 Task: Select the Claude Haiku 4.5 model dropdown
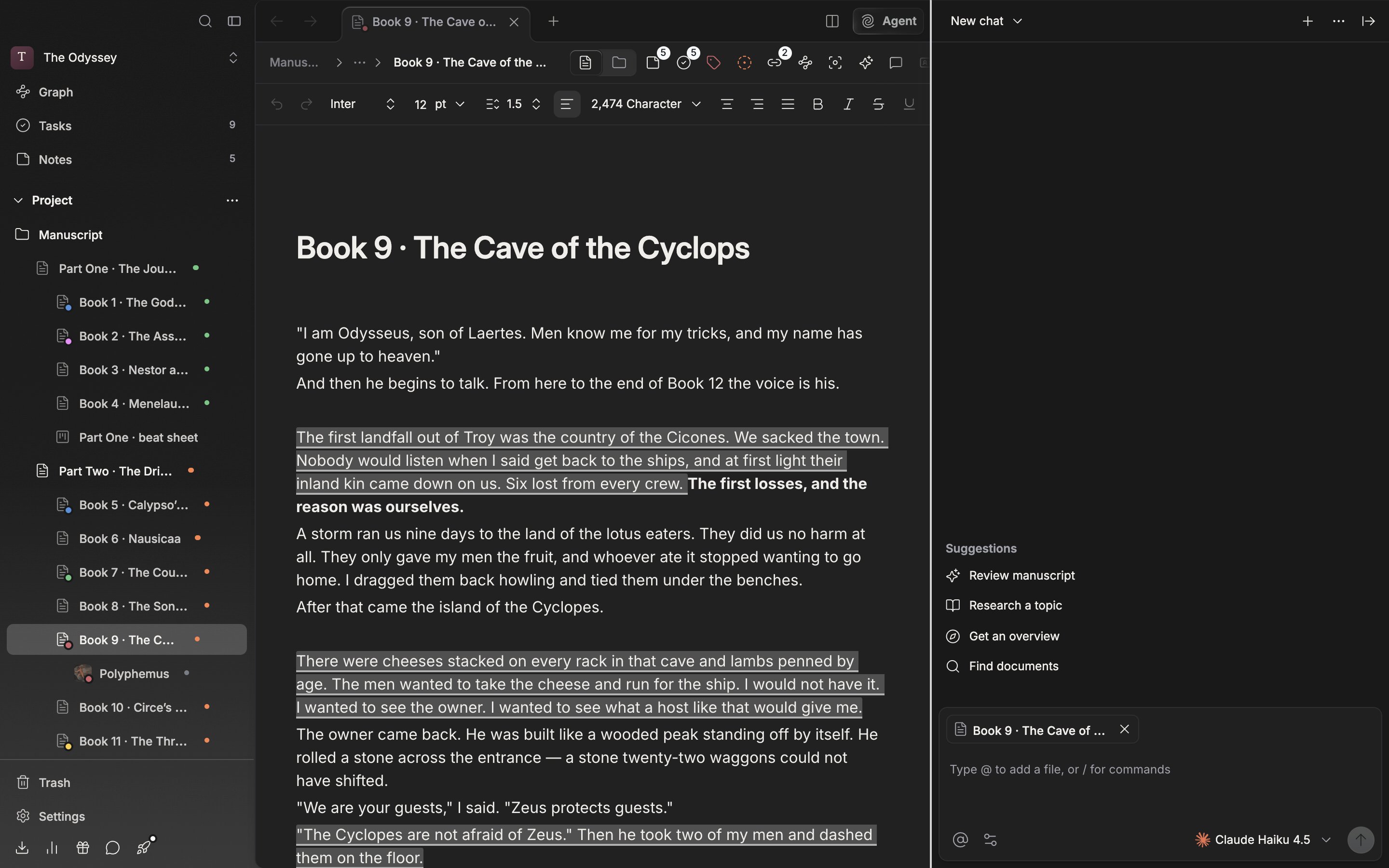[x=1263, y=840]
